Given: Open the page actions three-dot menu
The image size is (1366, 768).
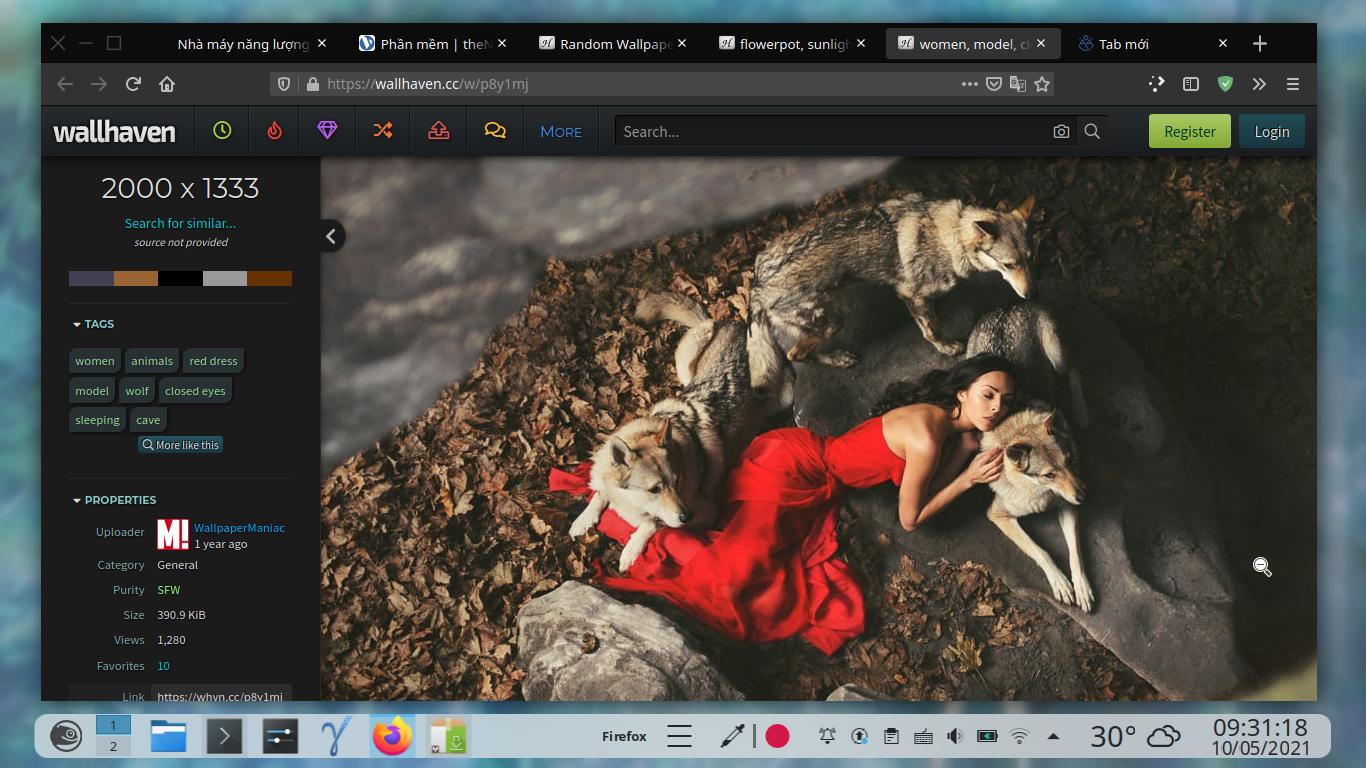Looking at the screenshot, I should 969,84.
